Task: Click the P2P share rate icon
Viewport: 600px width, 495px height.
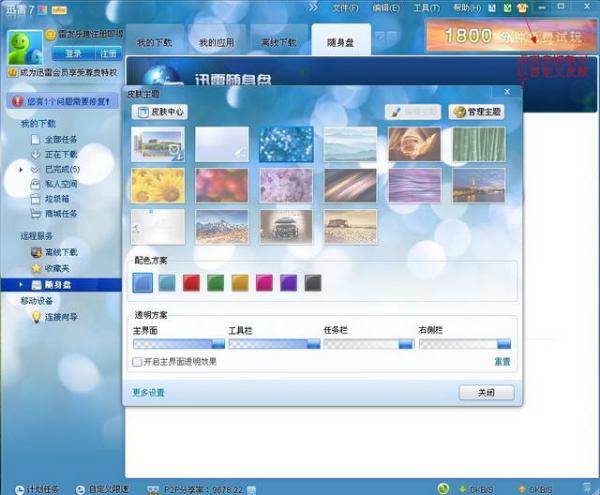Action: coord(153,490)
